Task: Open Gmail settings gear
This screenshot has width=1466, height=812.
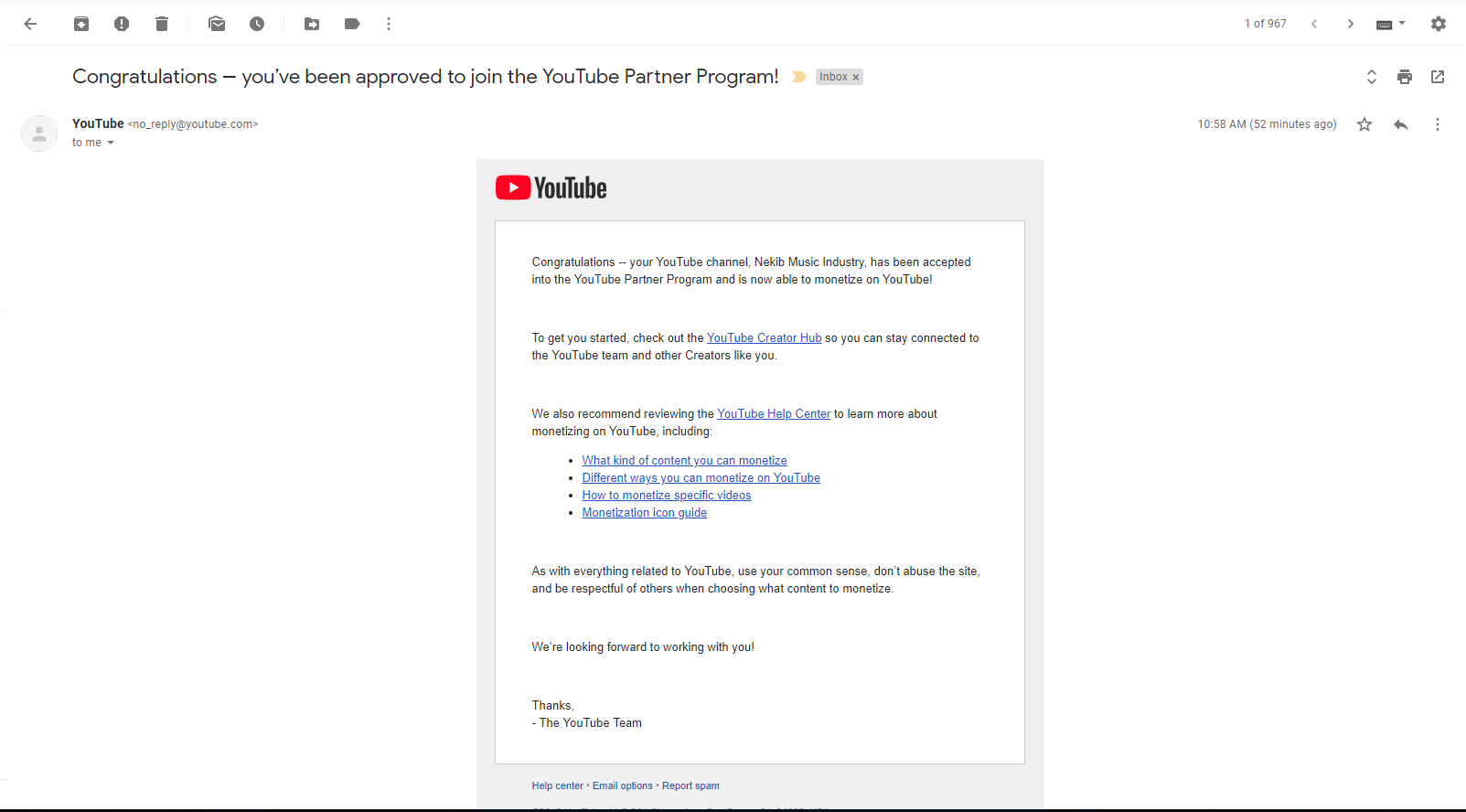Action: (x=1439, y=24)
